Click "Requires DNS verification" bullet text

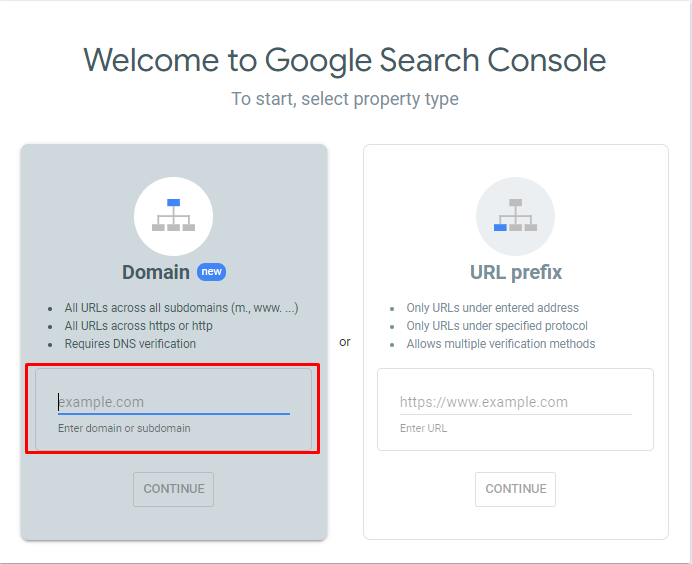(130, 344)
